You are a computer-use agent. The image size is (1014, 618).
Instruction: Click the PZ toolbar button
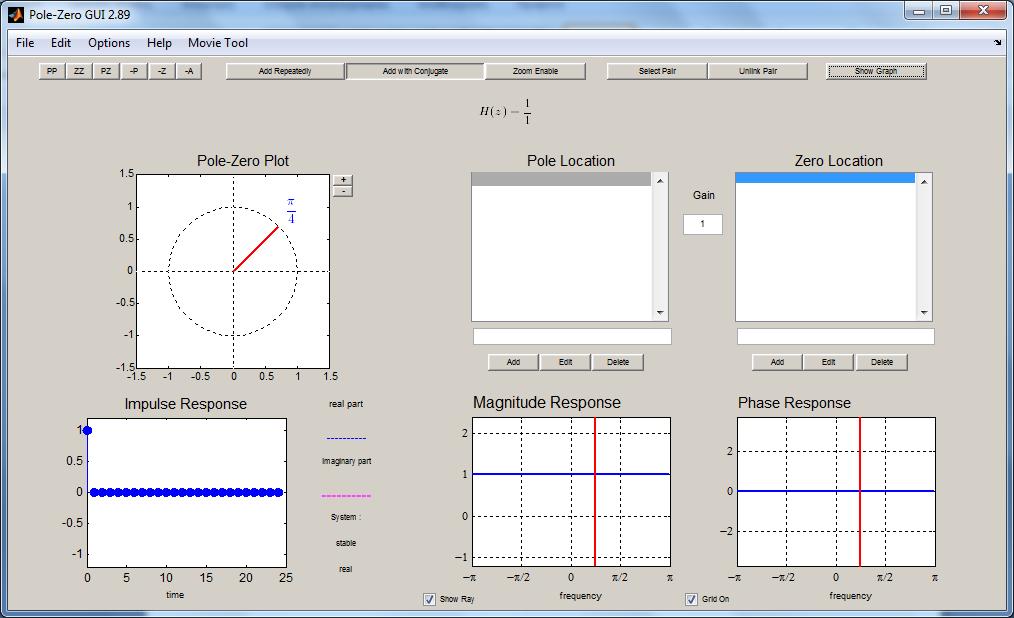(x=106, y=71)
